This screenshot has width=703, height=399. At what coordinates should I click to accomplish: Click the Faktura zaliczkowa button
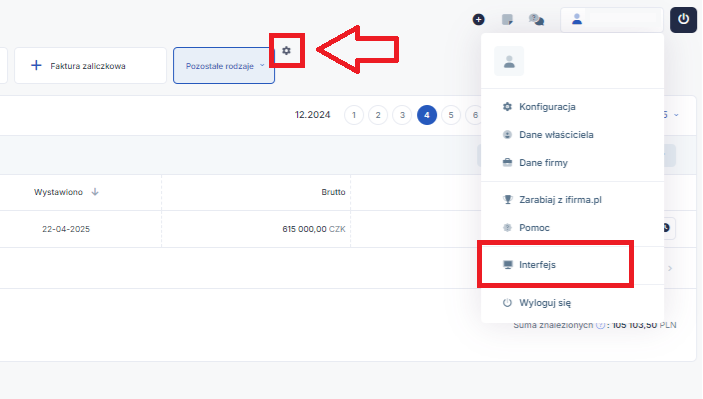91,66
